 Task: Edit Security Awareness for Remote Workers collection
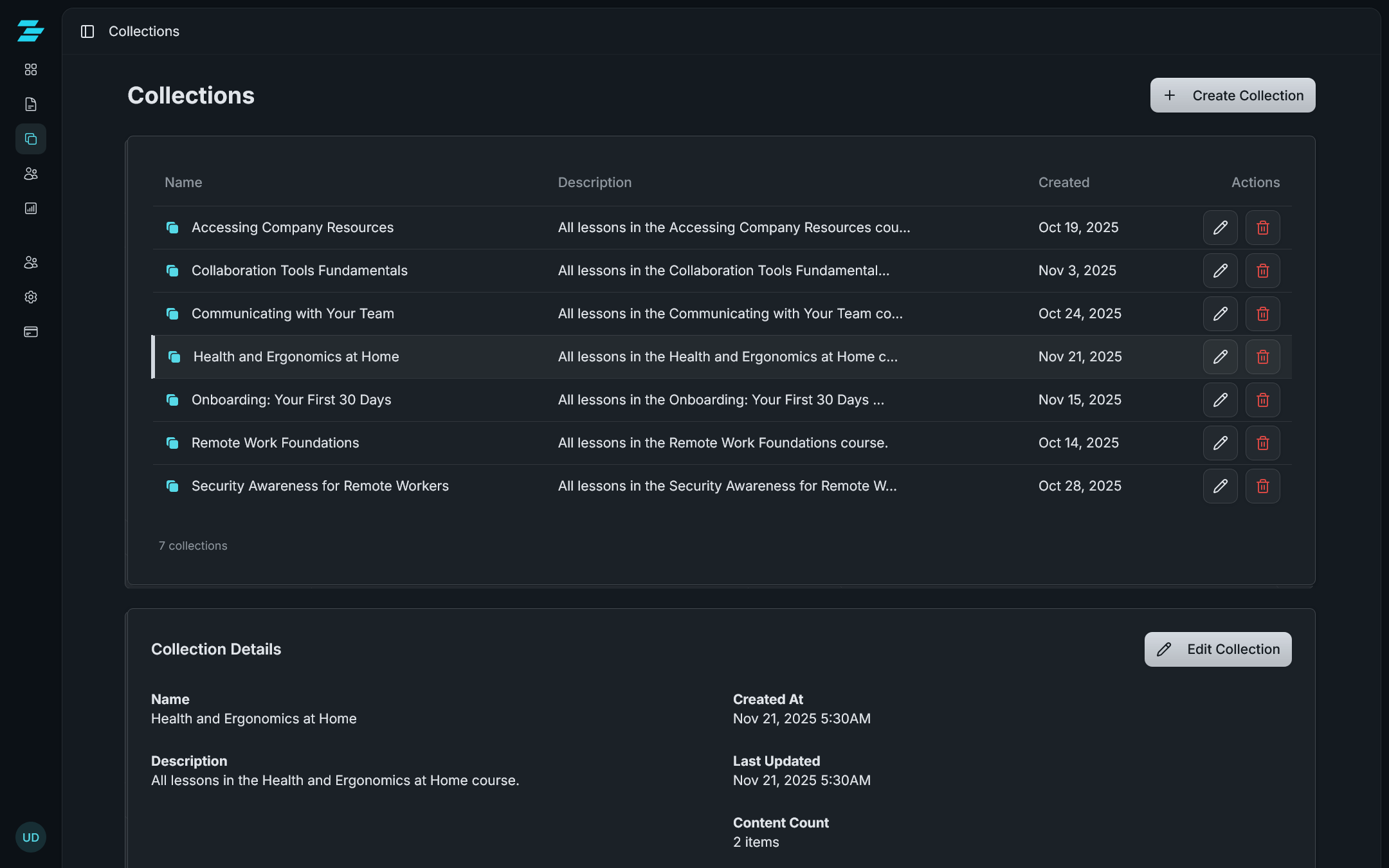[1220, 486]
